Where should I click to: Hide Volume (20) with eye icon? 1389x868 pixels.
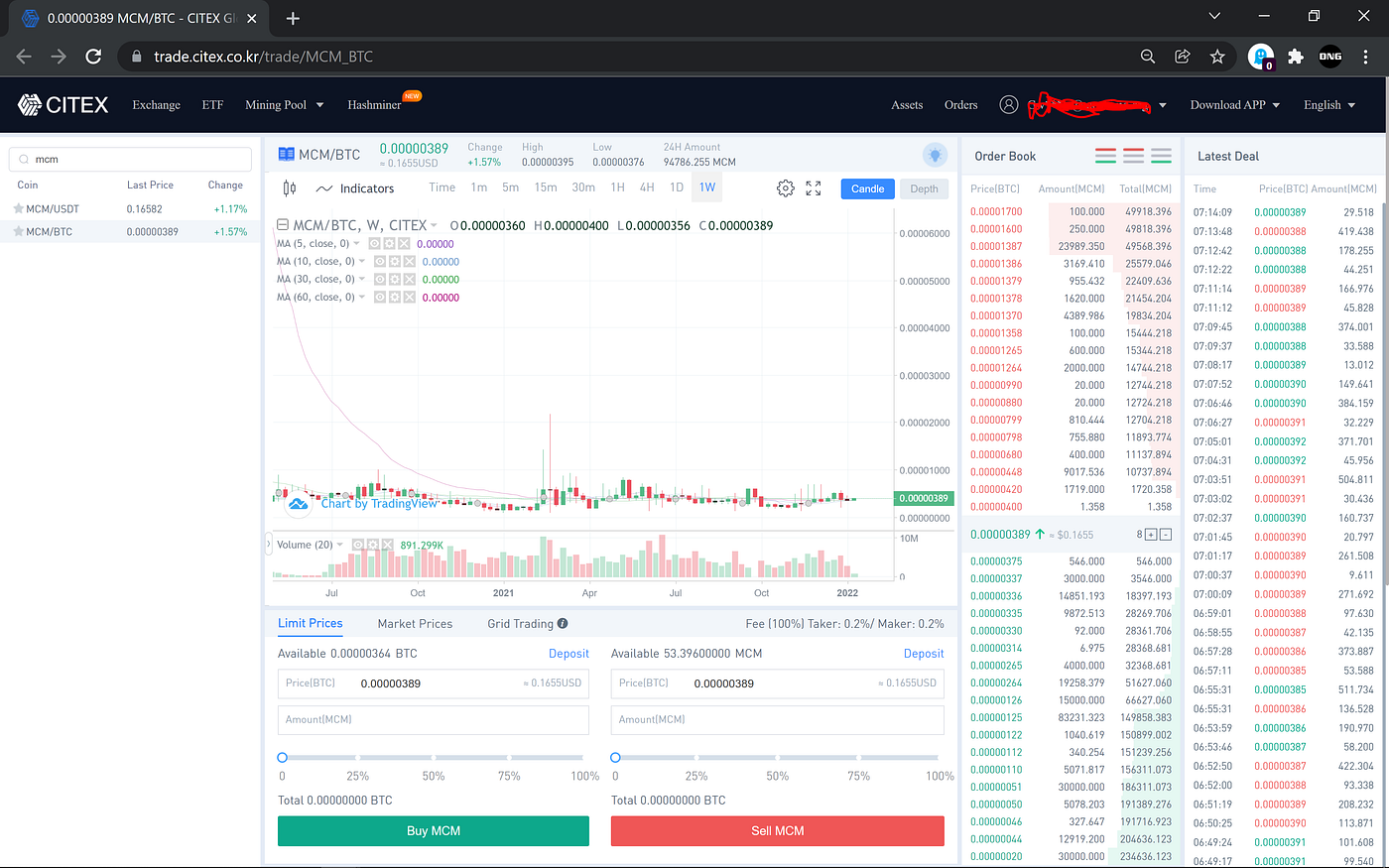pos(358,545)
